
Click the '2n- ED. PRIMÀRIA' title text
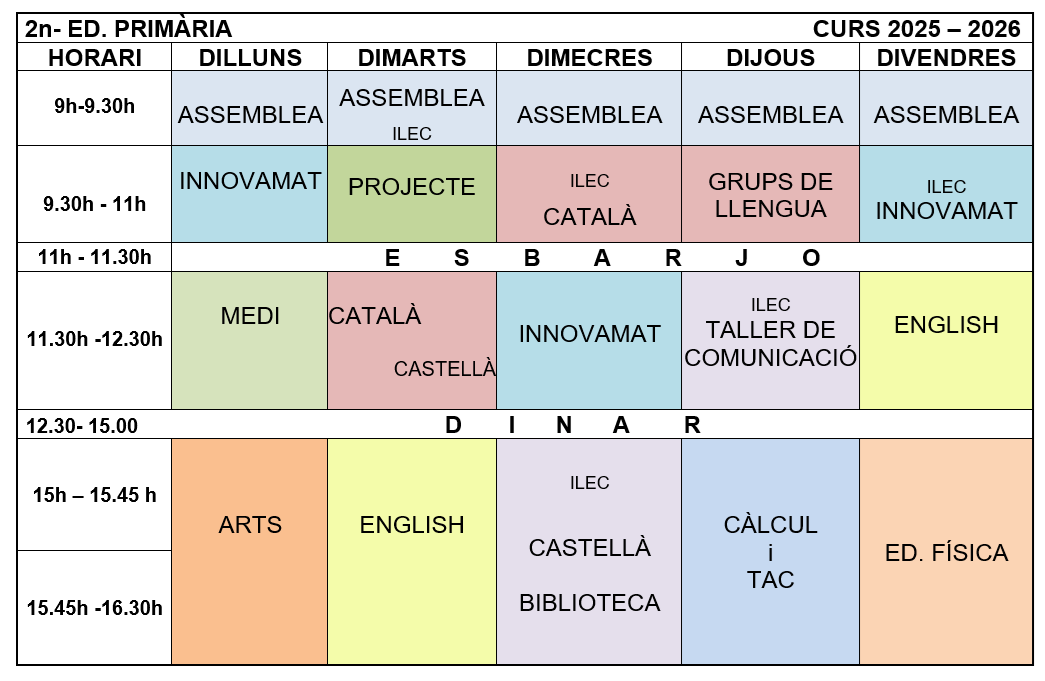[129, 29]
